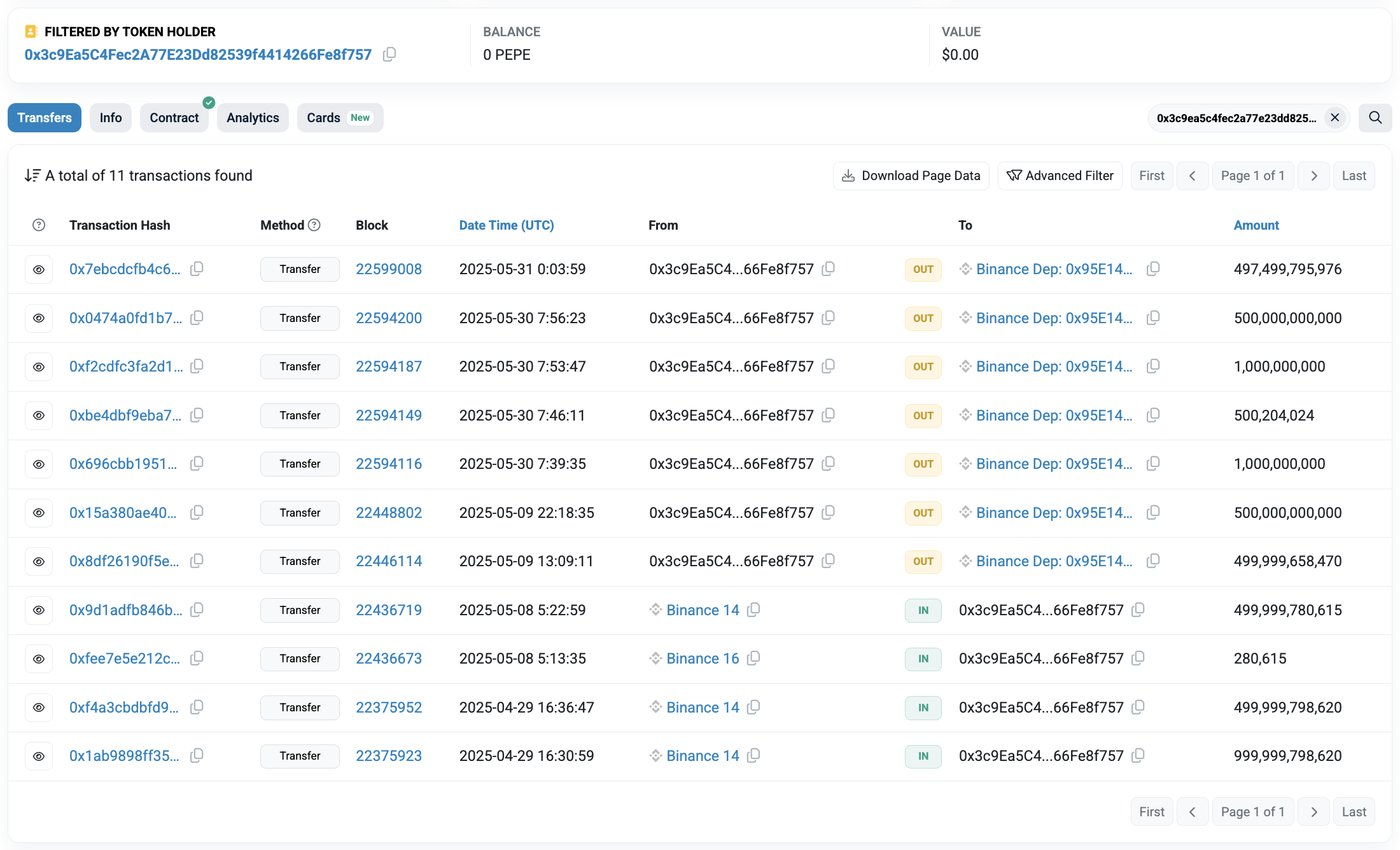Toggle eye preview for 0x0474a0fd1b7 transaction
Image resolution: width=1400 pixels, height=850 pixels.
(x=39, y=318)
